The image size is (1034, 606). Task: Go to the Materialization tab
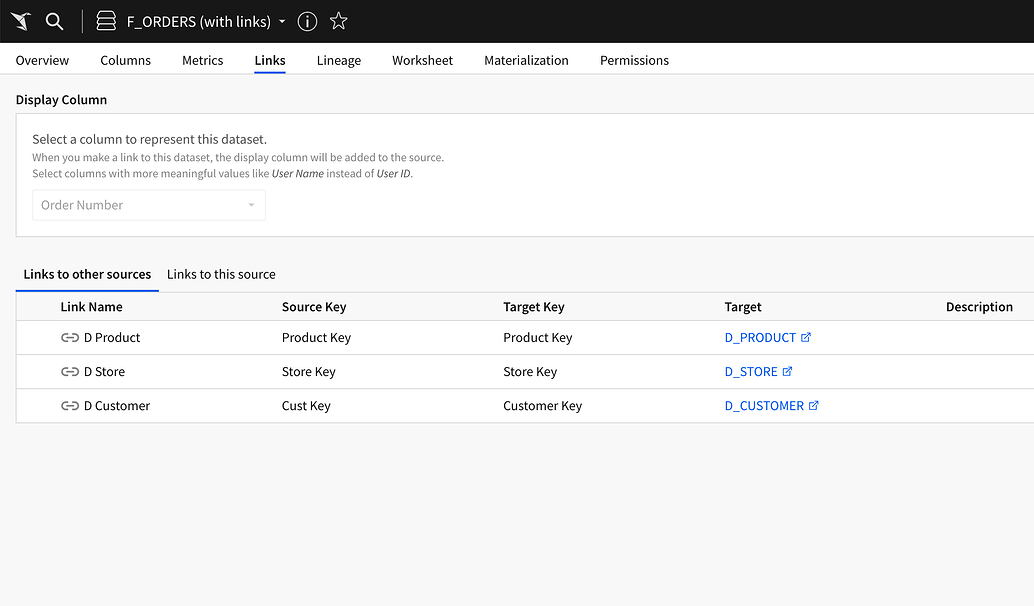pyautogui.click(x=526, y=60)
